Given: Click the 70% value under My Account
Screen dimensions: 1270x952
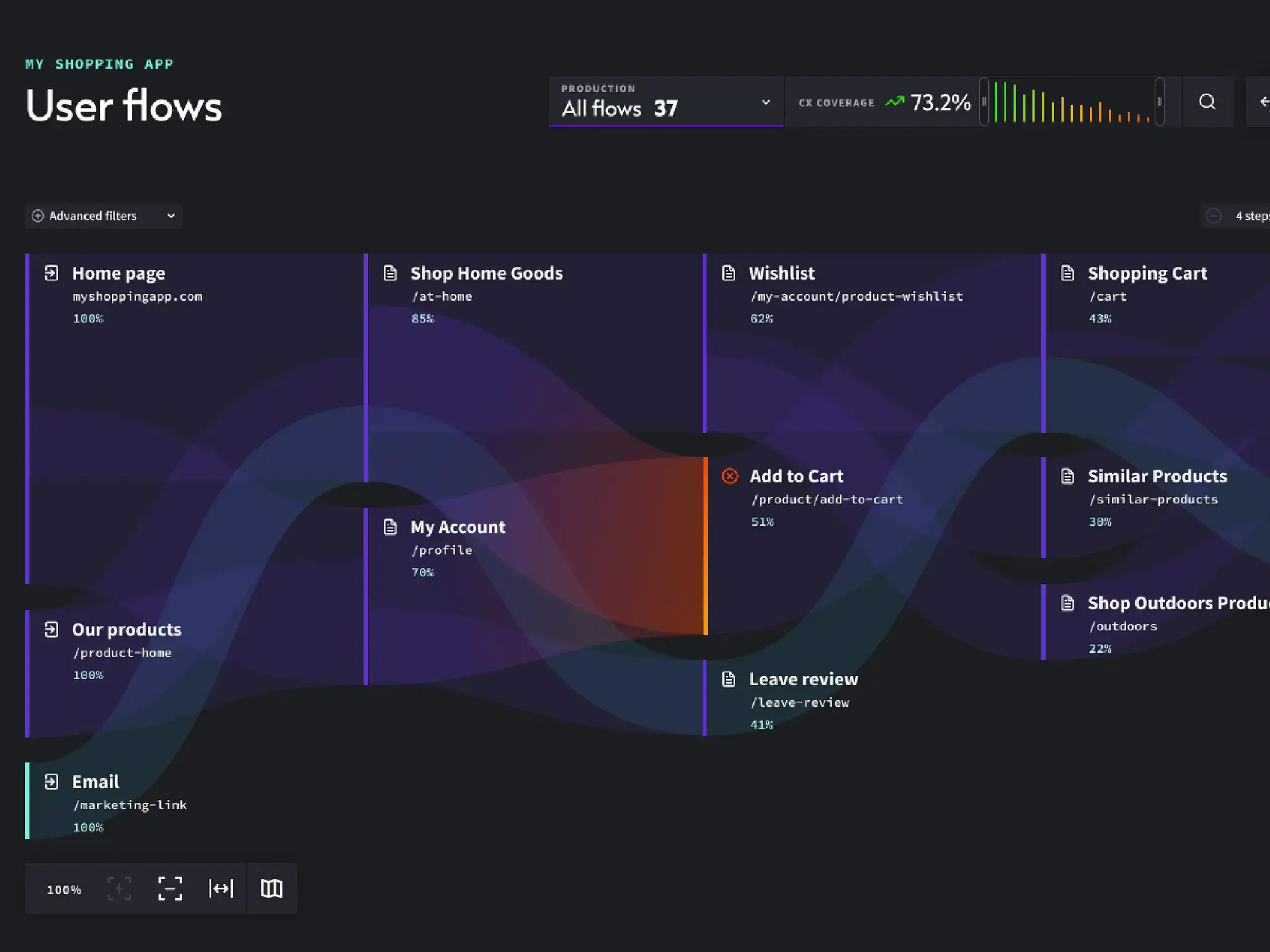Looking at the screenshot, I should click(423, 573).
